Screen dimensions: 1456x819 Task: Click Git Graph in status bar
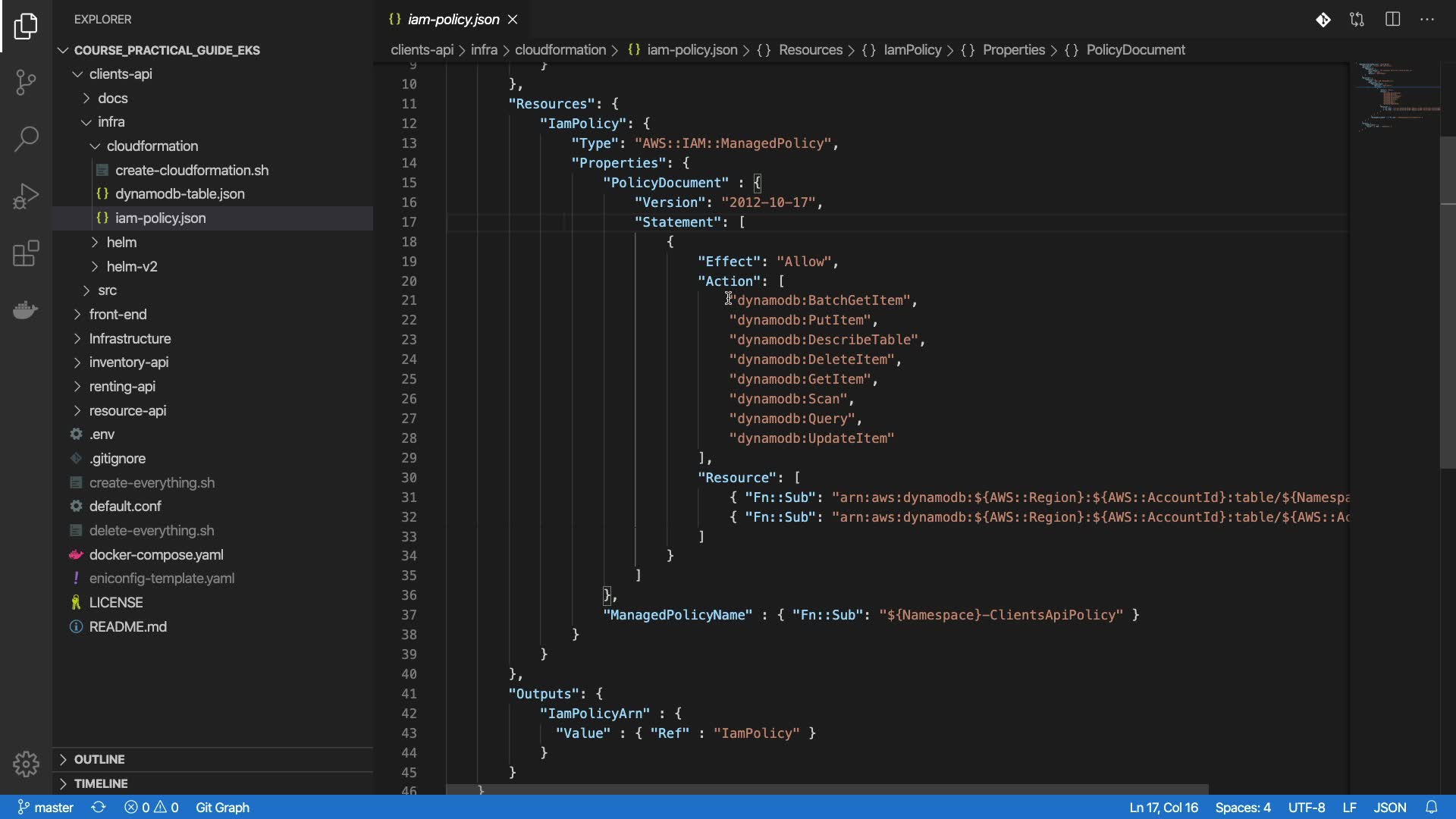[222, 808]
